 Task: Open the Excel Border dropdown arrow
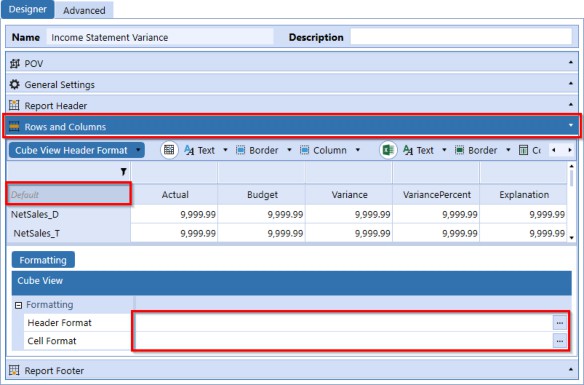pyautogui.click(x=508, y=150)
